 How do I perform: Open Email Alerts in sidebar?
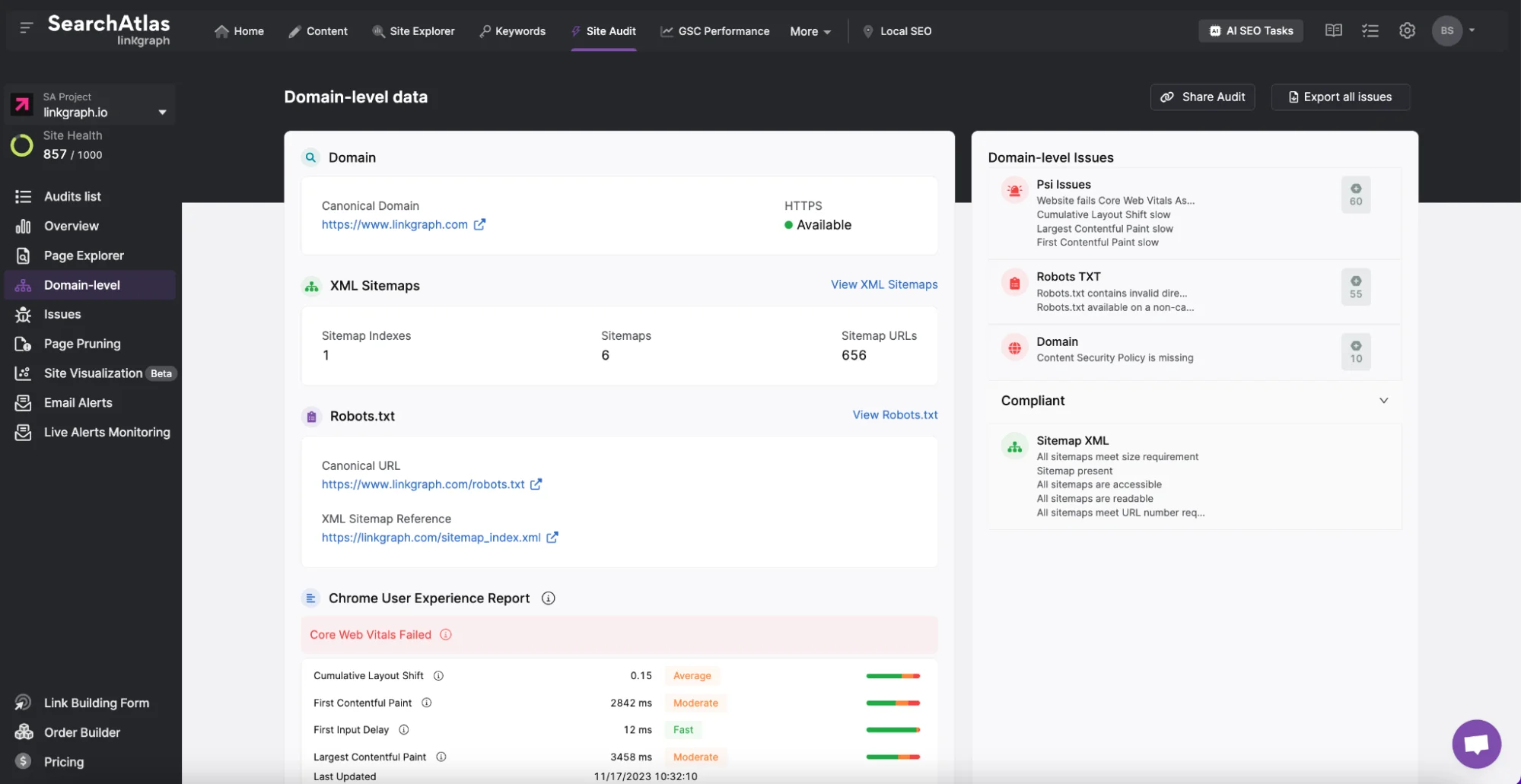pyautogui.click(x=90, y=402)
